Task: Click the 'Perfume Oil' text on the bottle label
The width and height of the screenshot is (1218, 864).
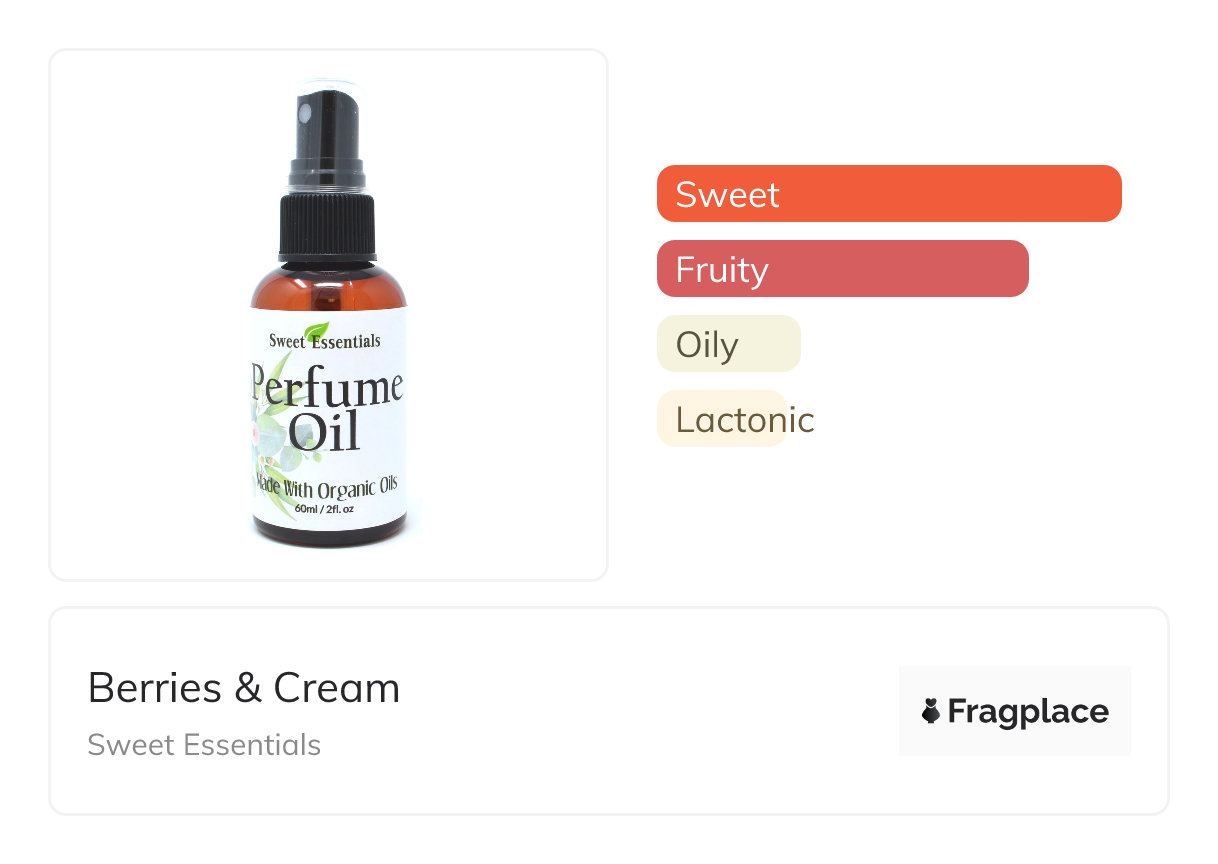Action: click(x=327, y=410)
